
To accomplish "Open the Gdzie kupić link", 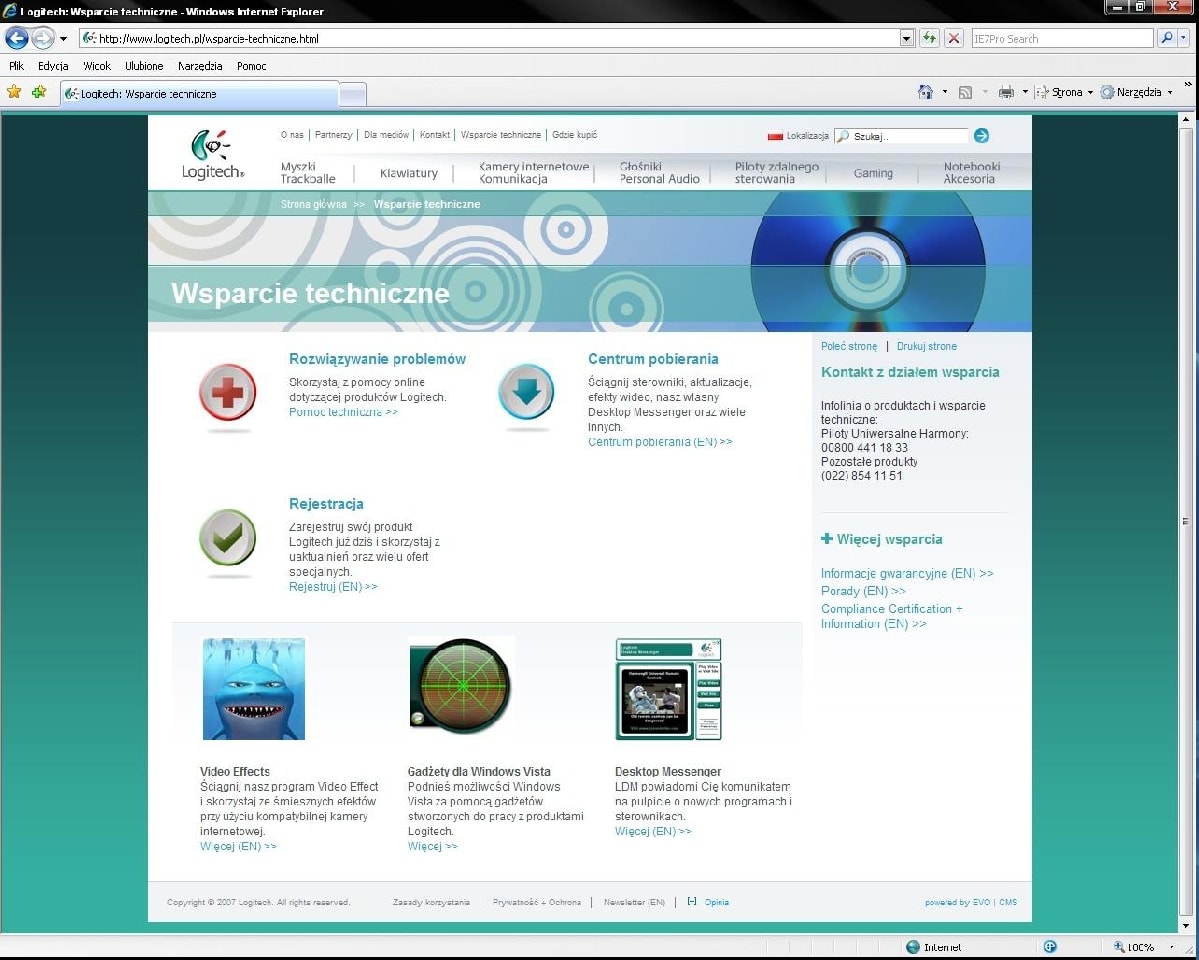I will [x=574, y=135].
